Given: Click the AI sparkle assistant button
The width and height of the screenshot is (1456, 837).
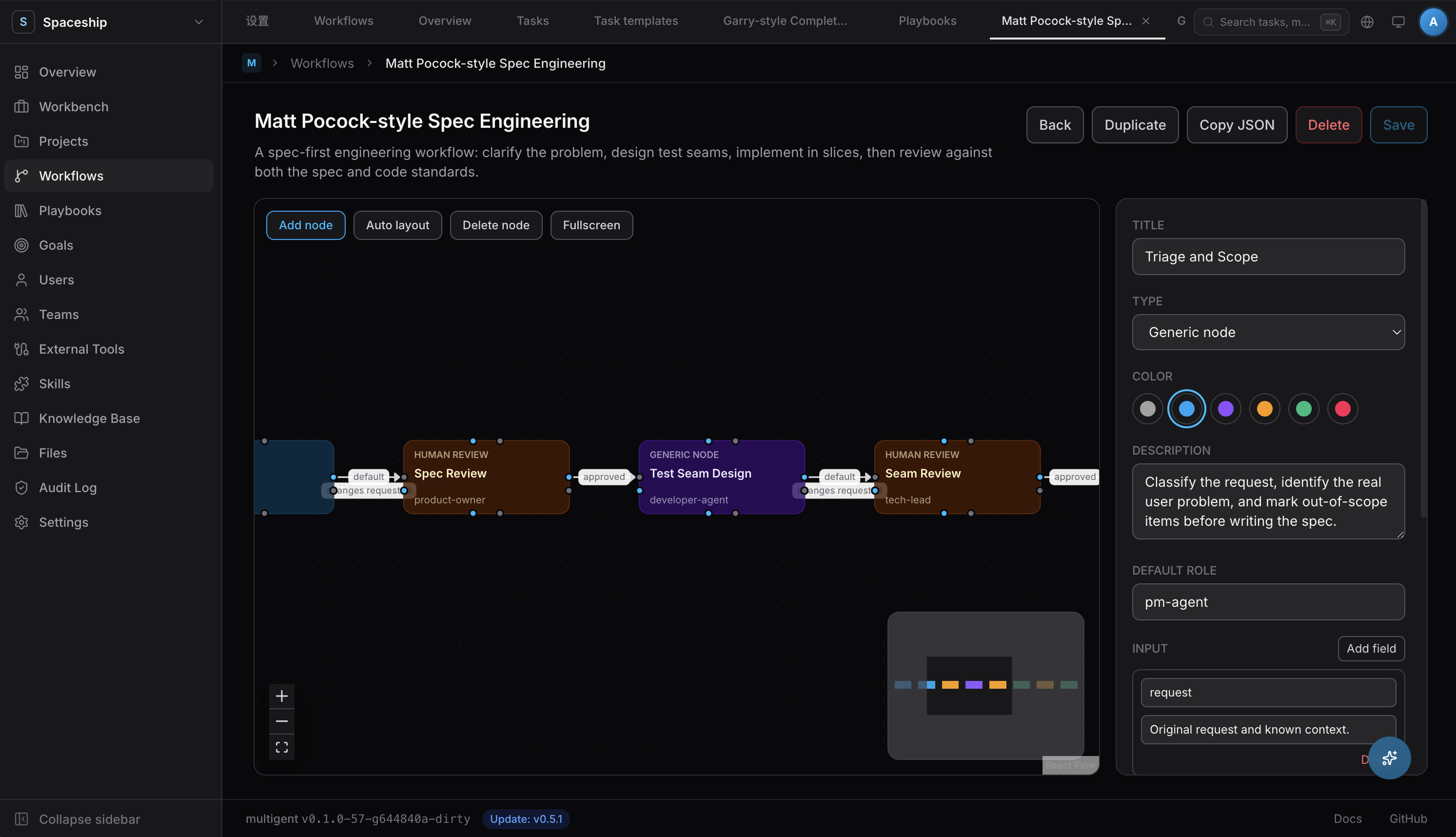Looking at the screenshot, I should click(x=1389, y=757).
